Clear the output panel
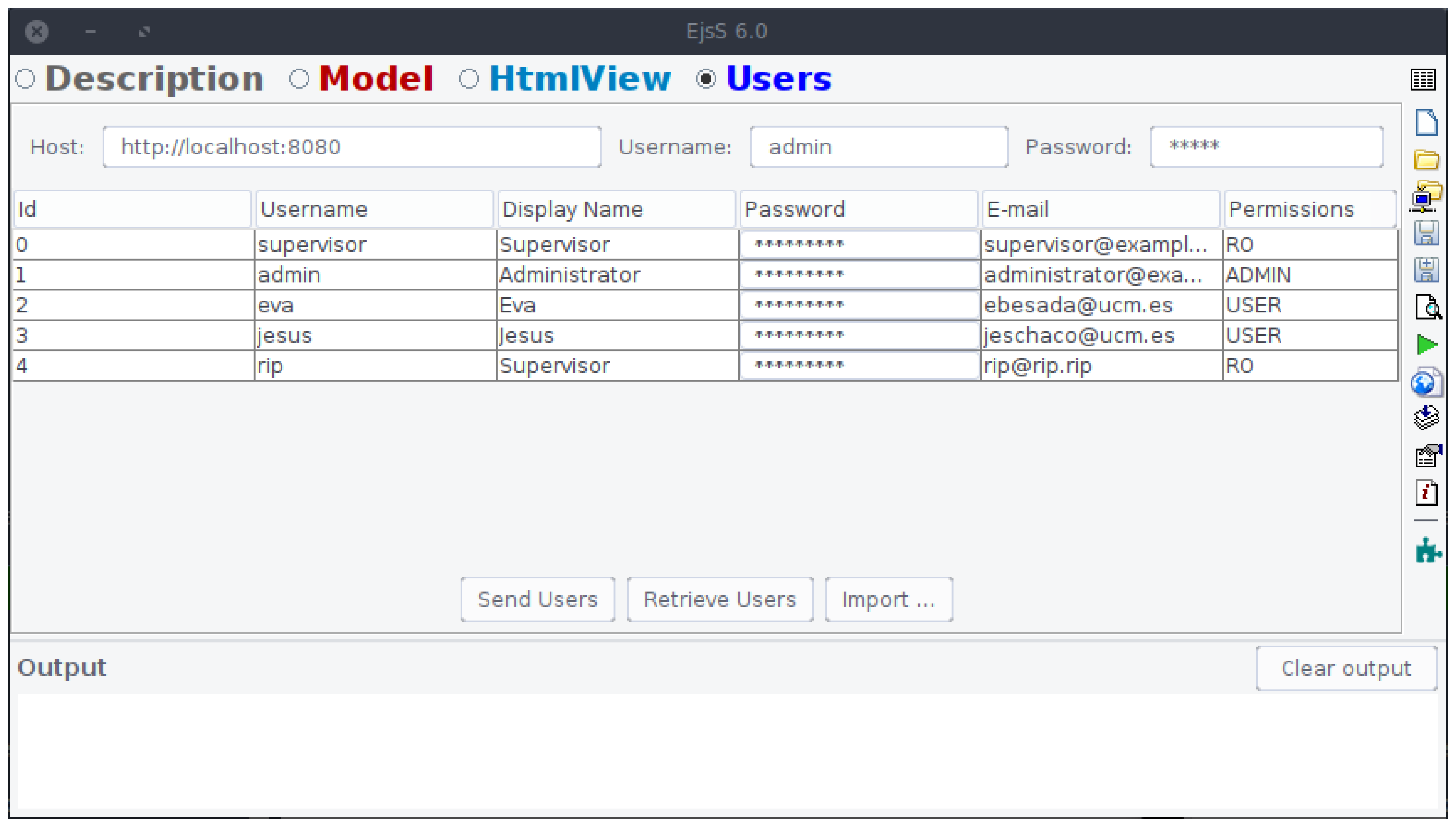This screenshot has height=830, width=1456. point(1346,668)
